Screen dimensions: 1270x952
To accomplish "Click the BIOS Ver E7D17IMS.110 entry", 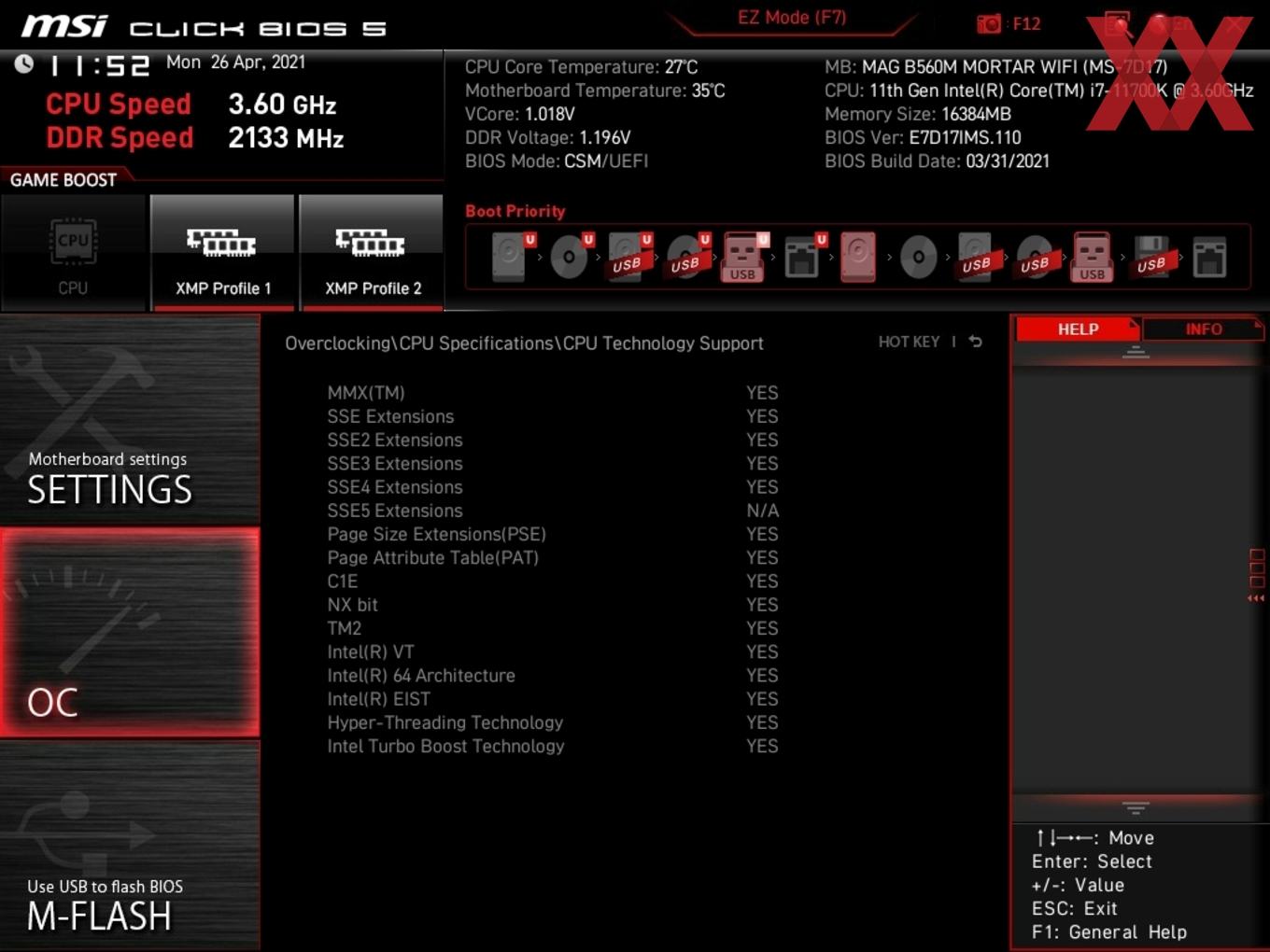I will click(923, 137).
